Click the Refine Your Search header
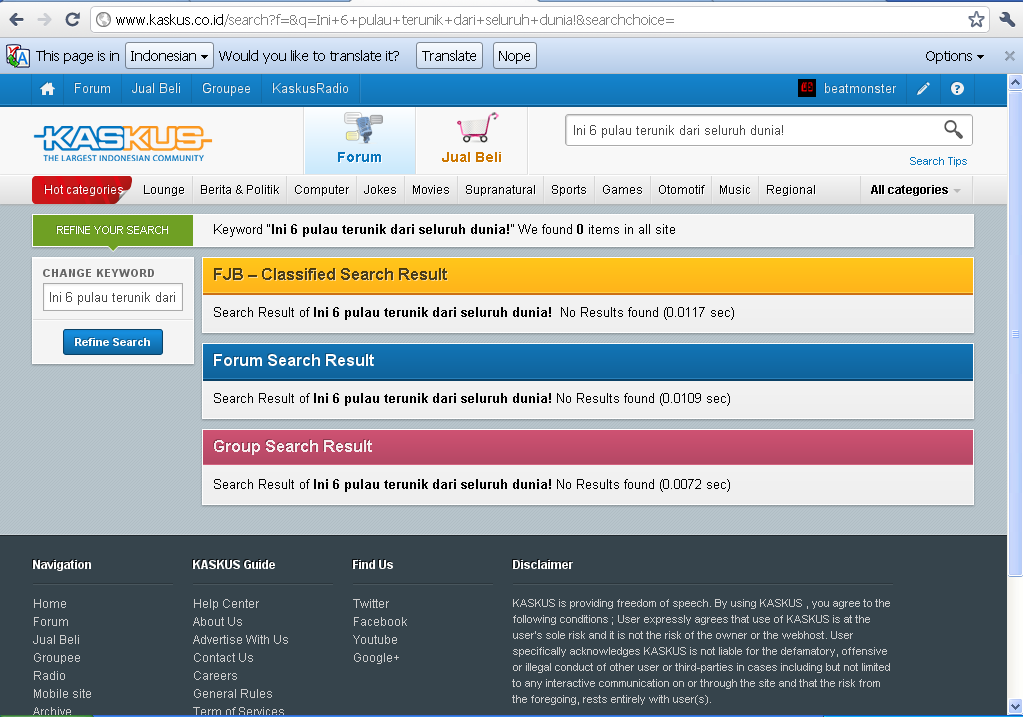The image size is (1023, 717). (x=113, y=230)
